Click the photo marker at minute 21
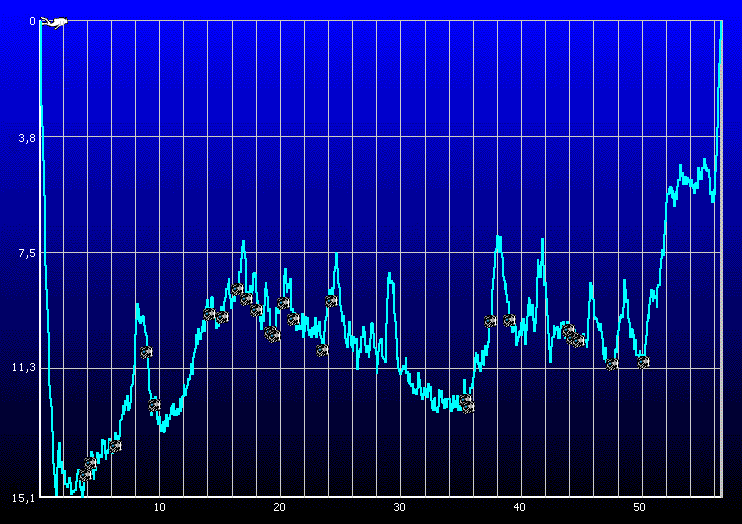 pyautogui.click(x=293, y=319)
